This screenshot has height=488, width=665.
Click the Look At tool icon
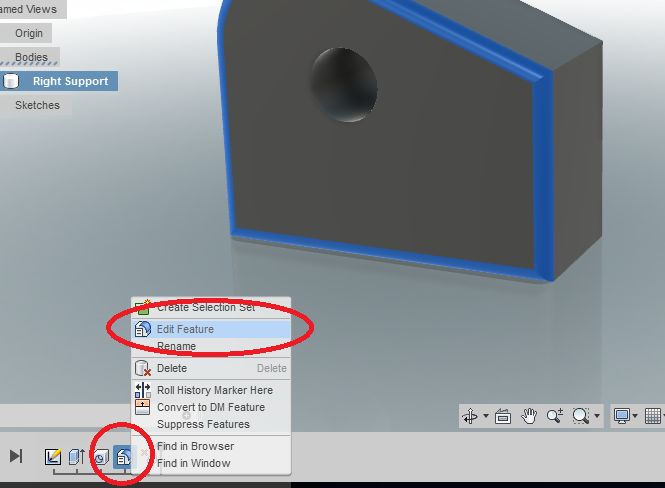[x=503, y=416]
